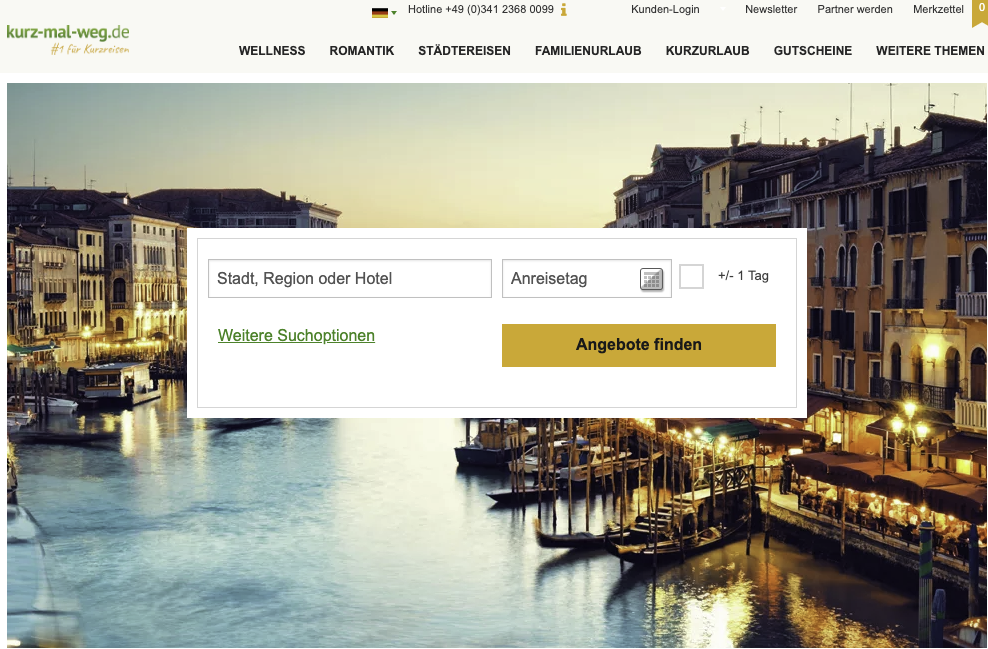The image size is (988, 649).
Task: Follow the Partner werden link
Action: click(854, 9)
